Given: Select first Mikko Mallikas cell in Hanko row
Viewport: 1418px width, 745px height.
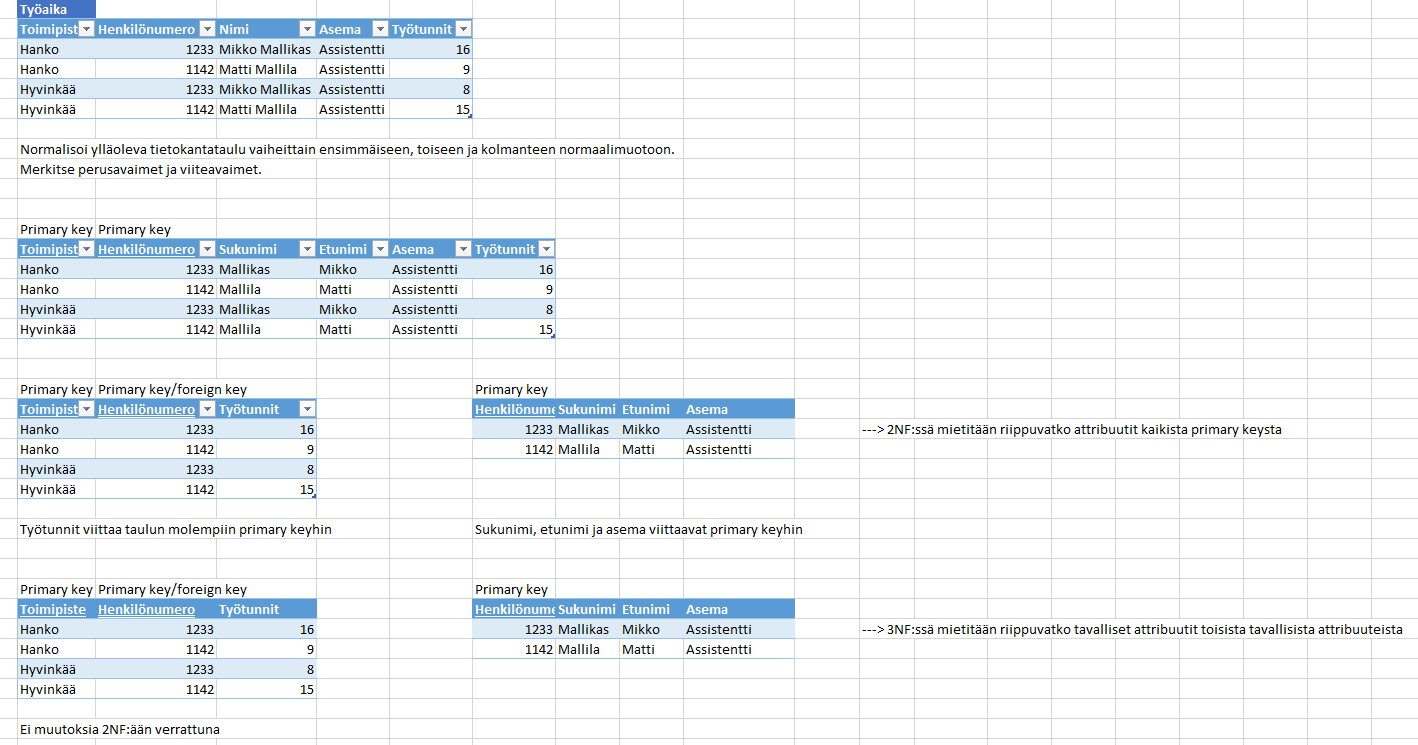Looking at the screenshot, I should tap(265, 49).
